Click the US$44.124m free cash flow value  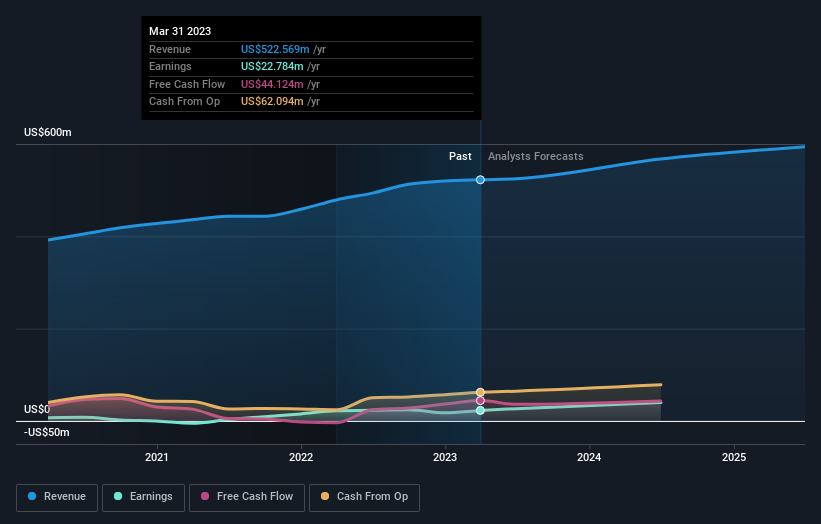pos(272,84)
